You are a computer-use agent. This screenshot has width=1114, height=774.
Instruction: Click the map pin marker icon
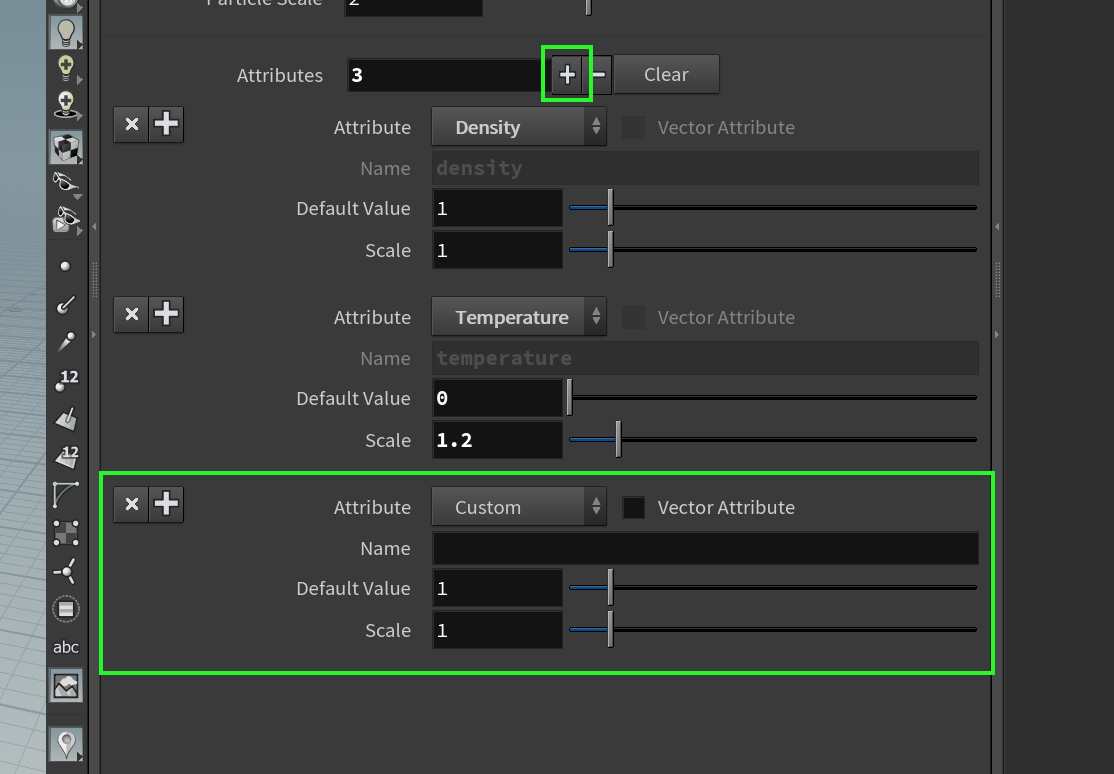66,744
